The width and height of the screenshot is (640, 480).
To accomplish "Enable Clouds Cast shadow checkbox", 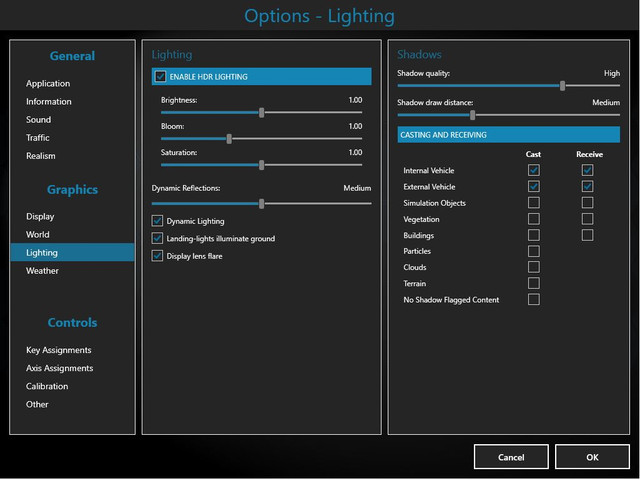I will pos(533,267).
